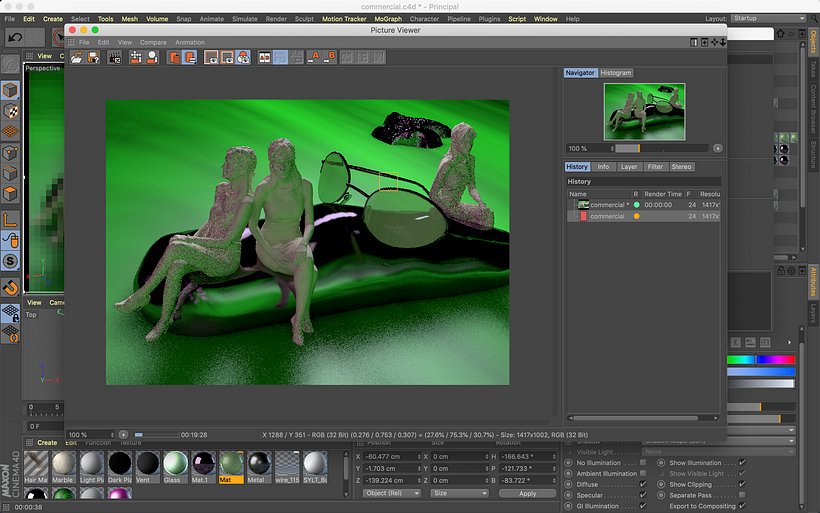Uncheck the Specular checkbox
This screenshot has height=513, width=820.
[x=643, y=495]
